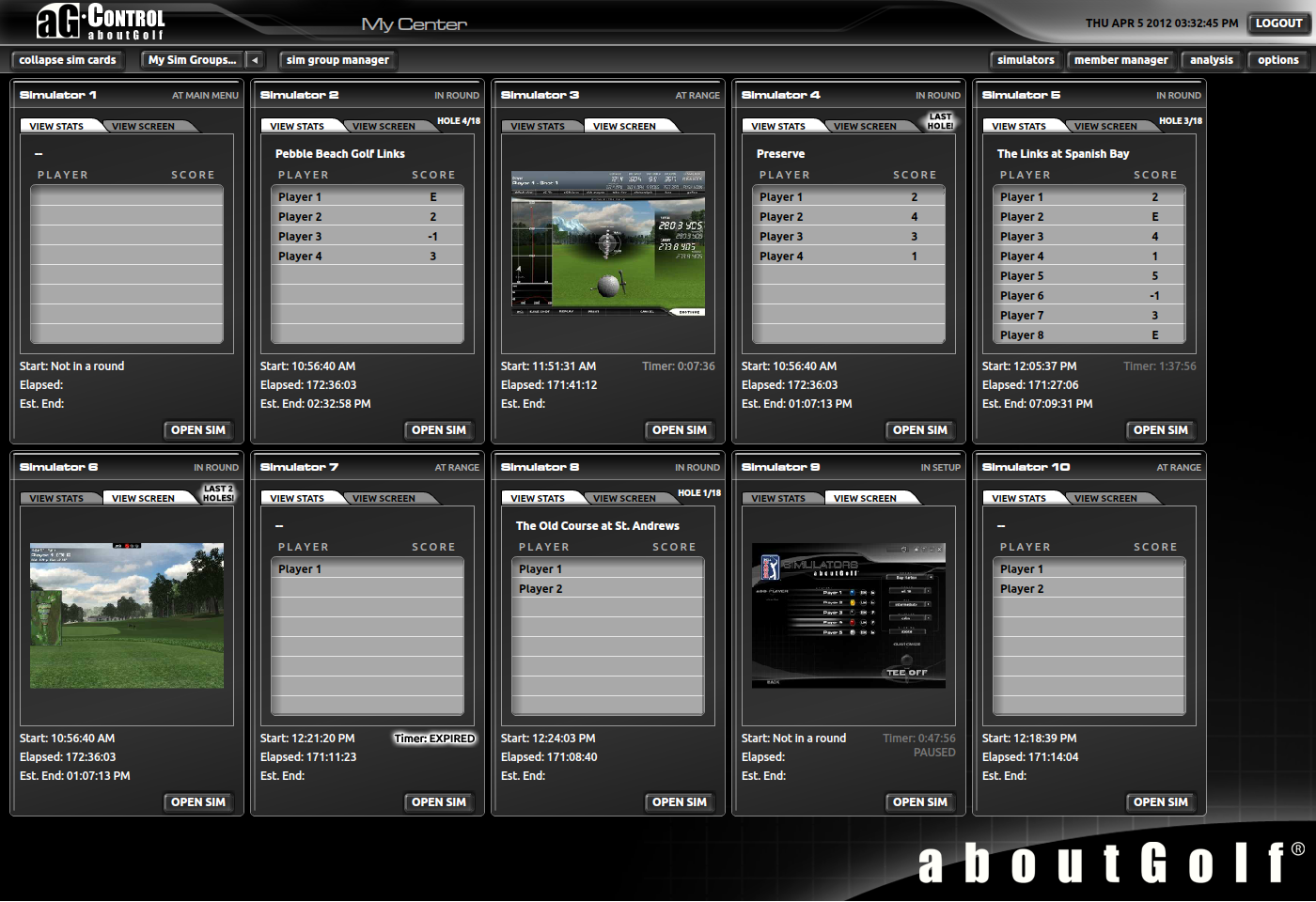Click the HOLE 1/18 indicator on Simulator 8

pyautogui.click(x=699, y=493)
